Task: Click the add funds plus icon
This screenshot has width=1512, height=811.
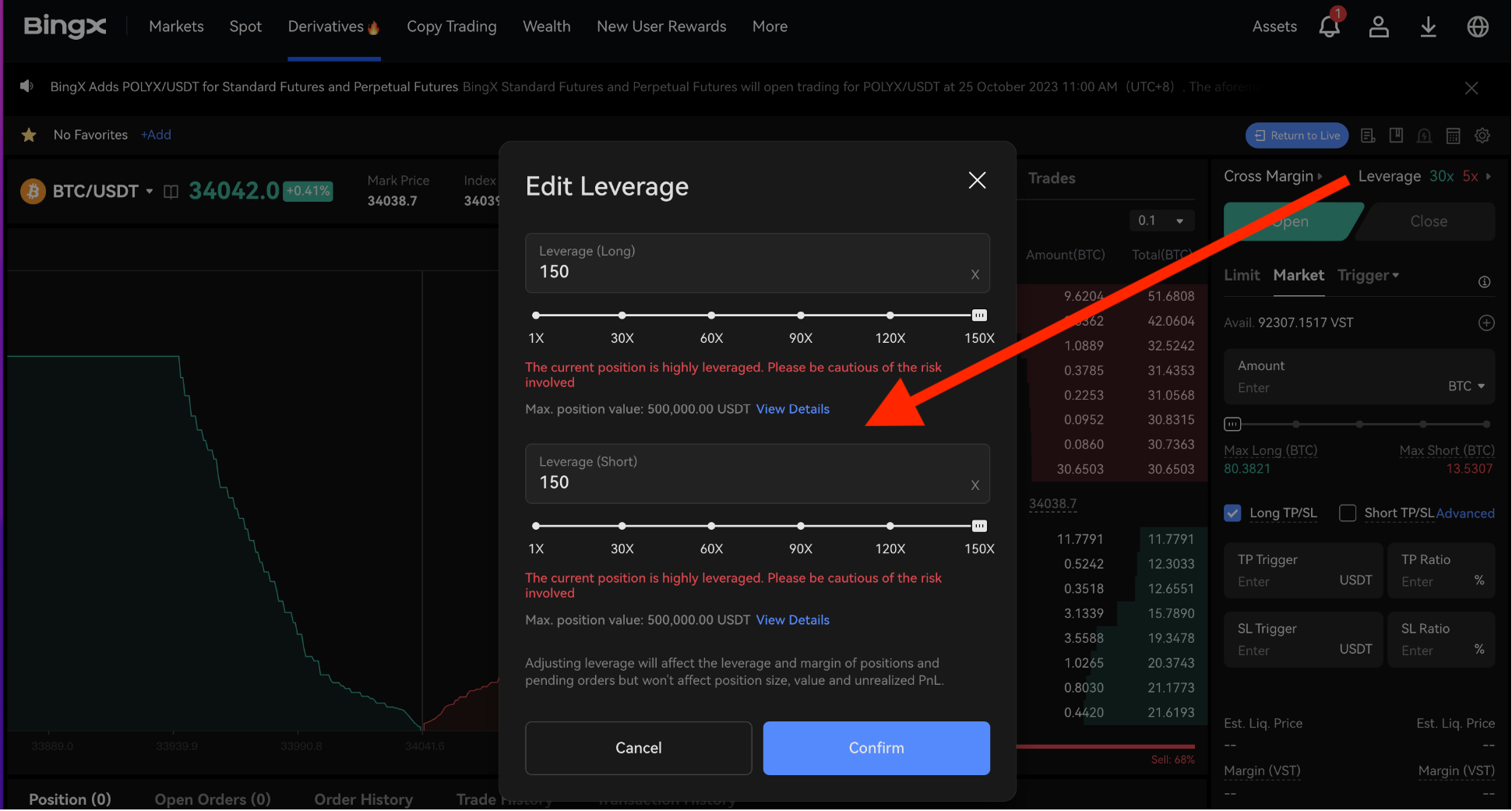Action: click(x=1486, y=323)
